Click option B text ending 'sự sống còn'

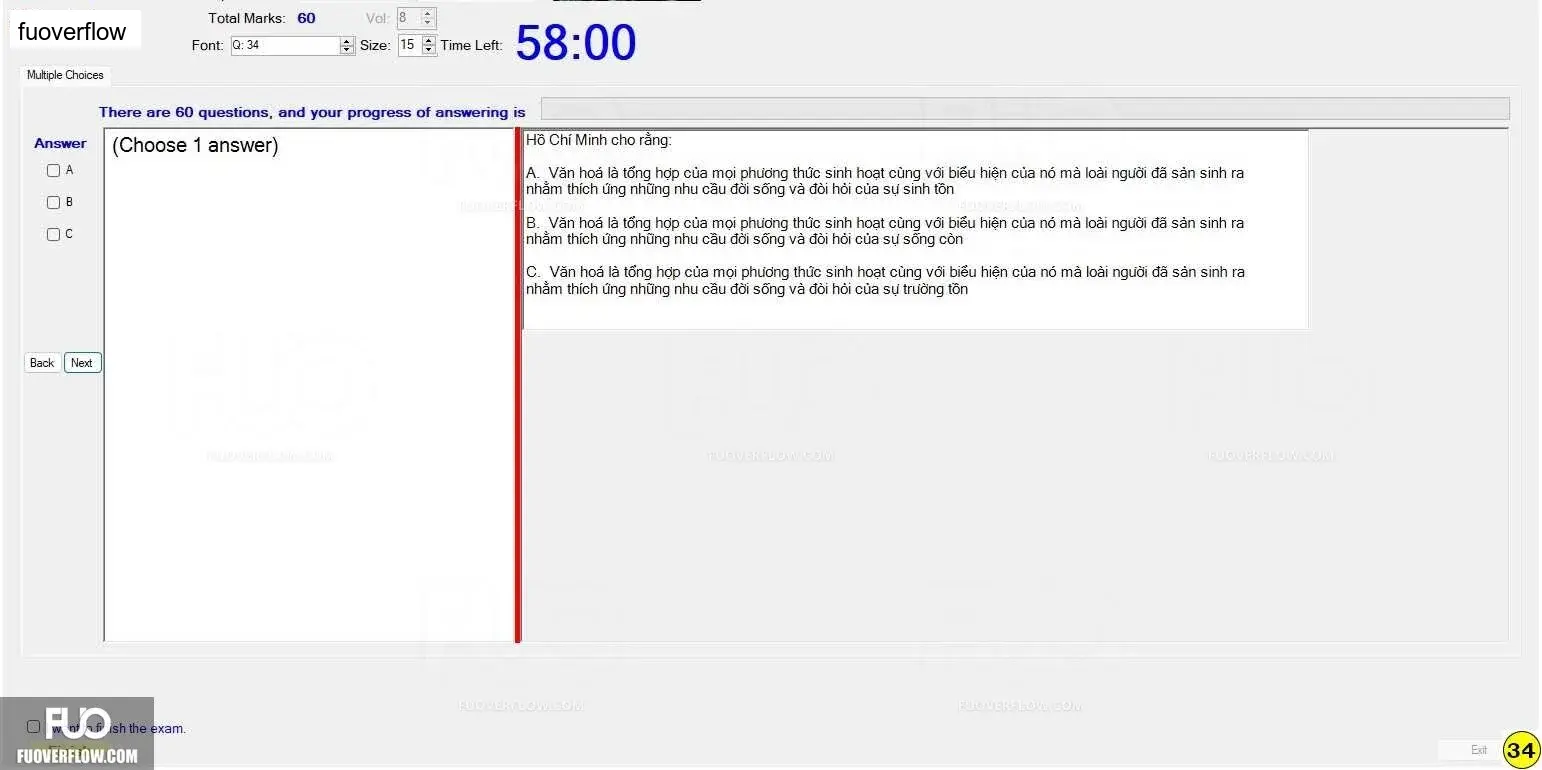(x=885, y=231)
